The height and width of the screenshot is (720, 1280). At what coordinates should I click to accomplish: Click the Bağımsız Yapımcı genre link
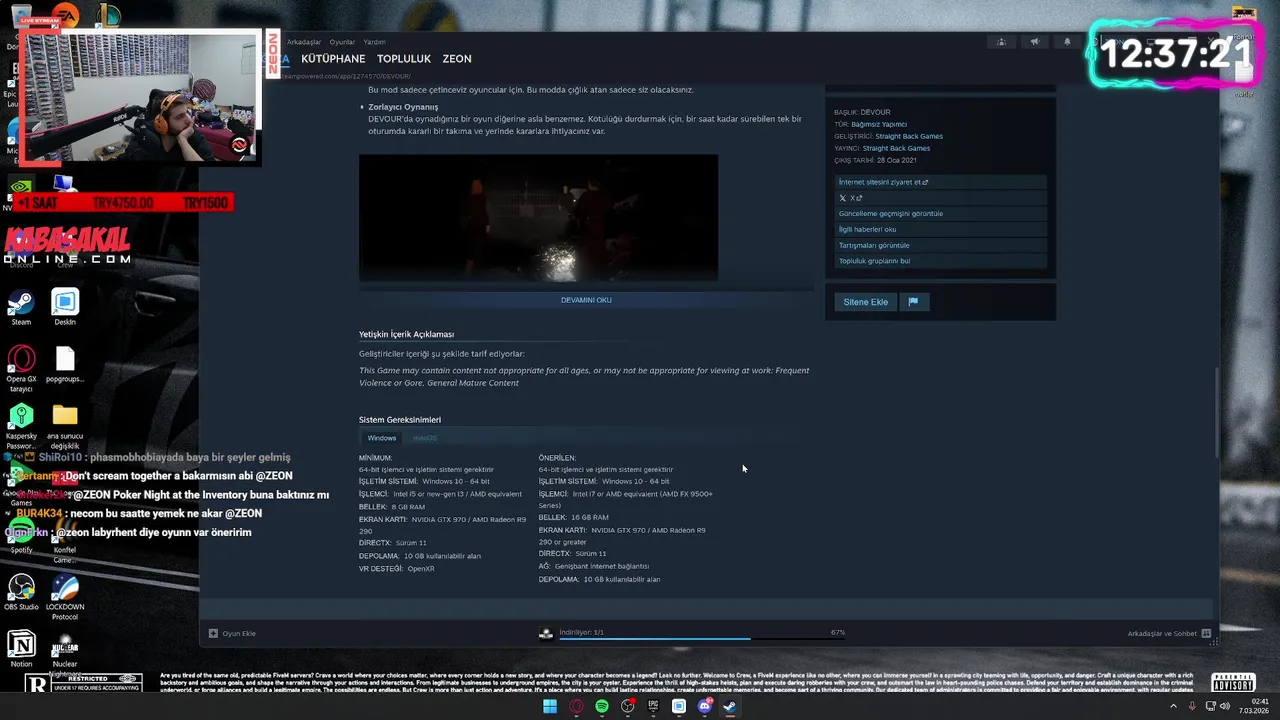pos(879,124)
